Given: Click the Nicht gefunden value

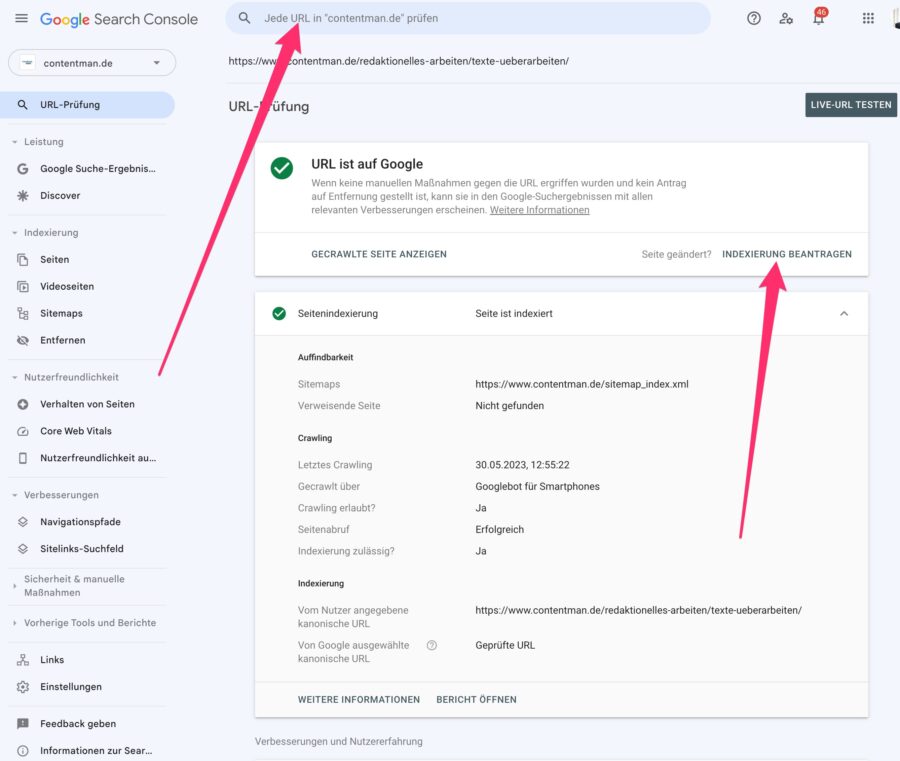Looking at the screenshot, I should (510, 406).
